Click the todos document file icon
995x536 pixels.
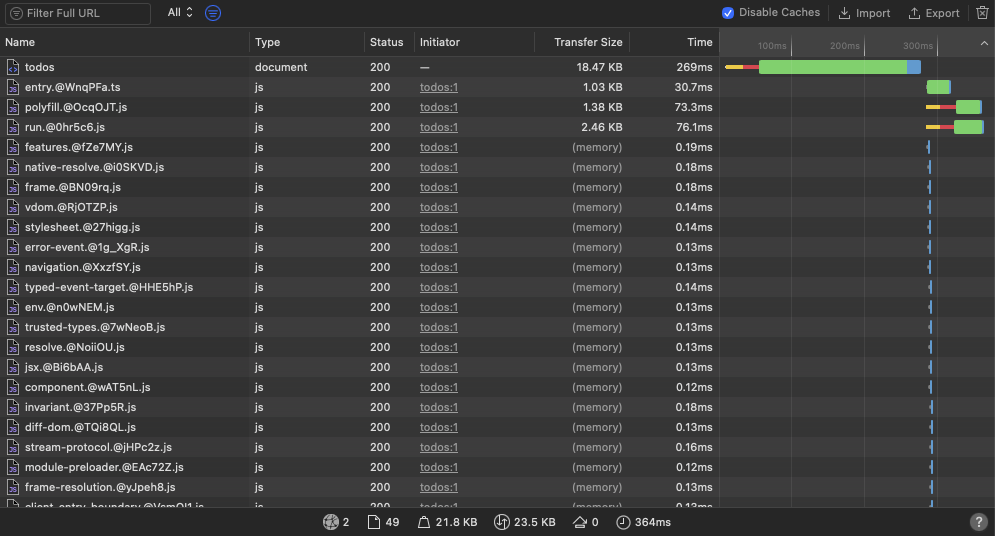[13, 67]
